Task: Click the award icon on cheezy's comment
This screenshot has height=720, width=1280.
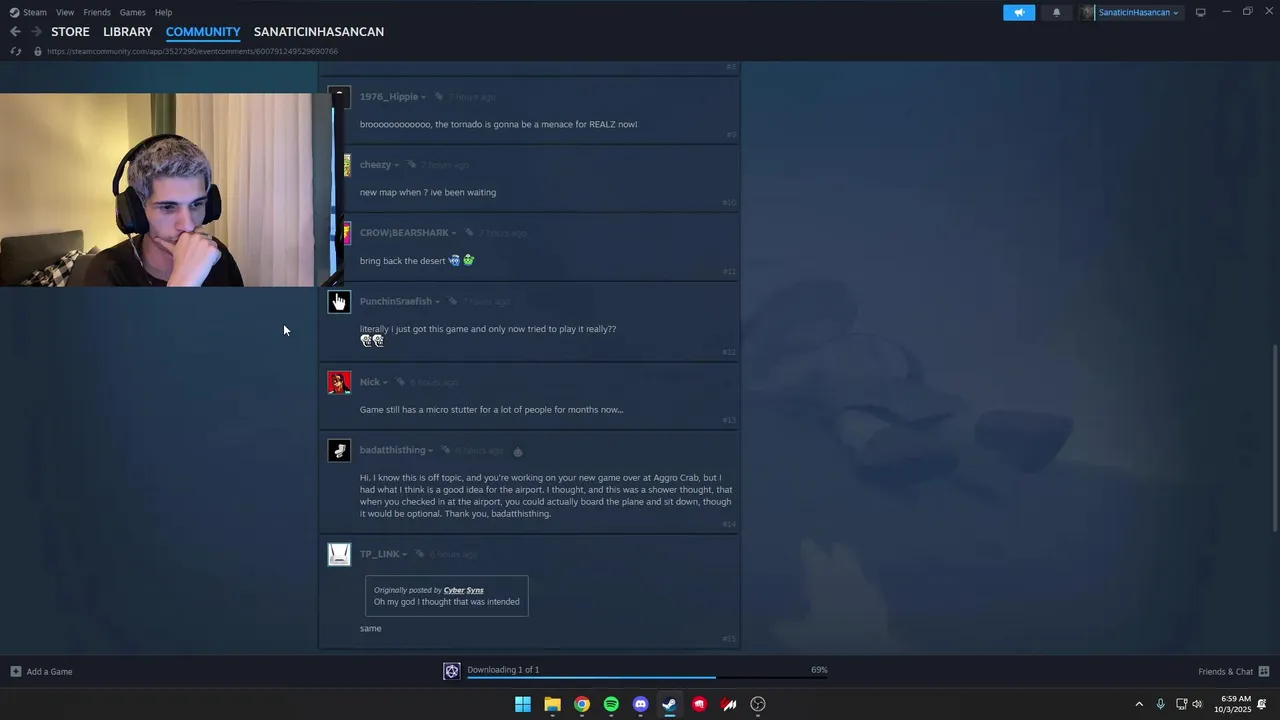Action: 412,165
